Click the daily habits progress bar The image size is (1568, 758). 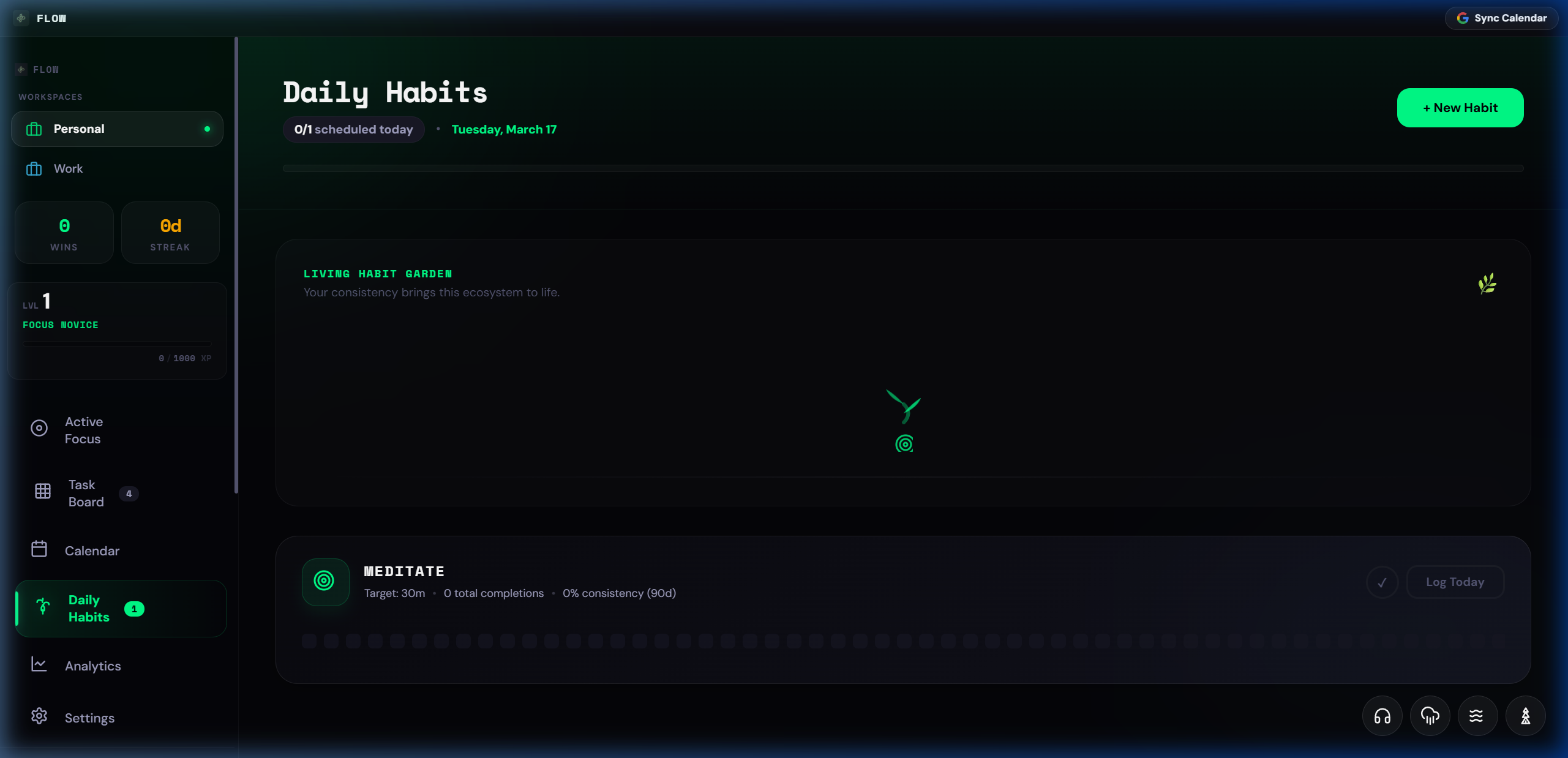[903, 168]
